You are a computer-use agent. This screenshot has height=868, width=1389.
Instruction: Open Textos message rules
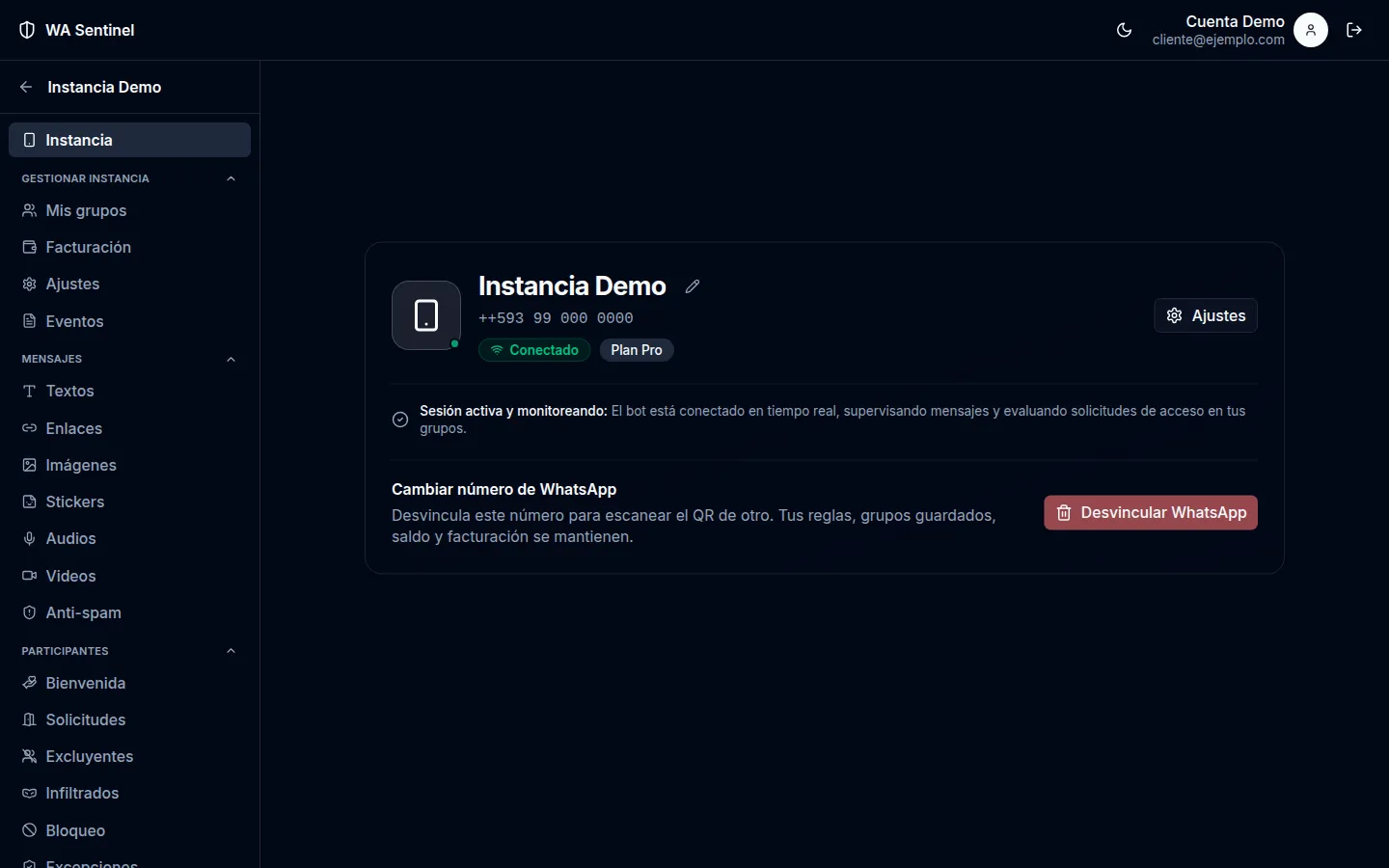click(129, 391)
